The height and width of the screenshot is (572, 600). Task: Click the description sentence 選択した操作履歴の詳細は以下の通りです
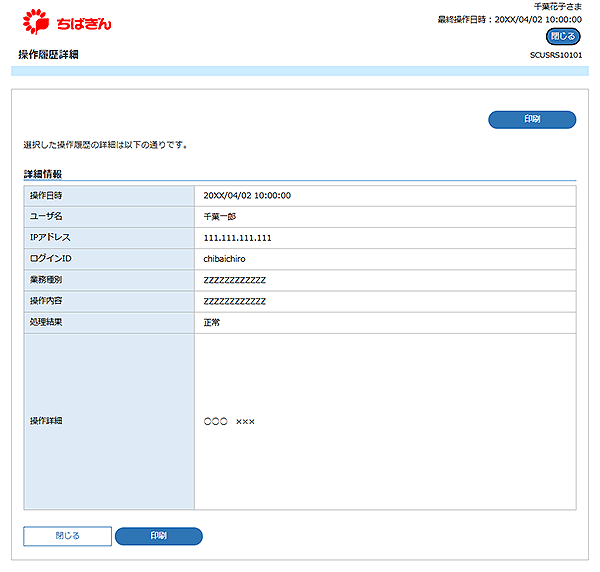tap(105, 145)
